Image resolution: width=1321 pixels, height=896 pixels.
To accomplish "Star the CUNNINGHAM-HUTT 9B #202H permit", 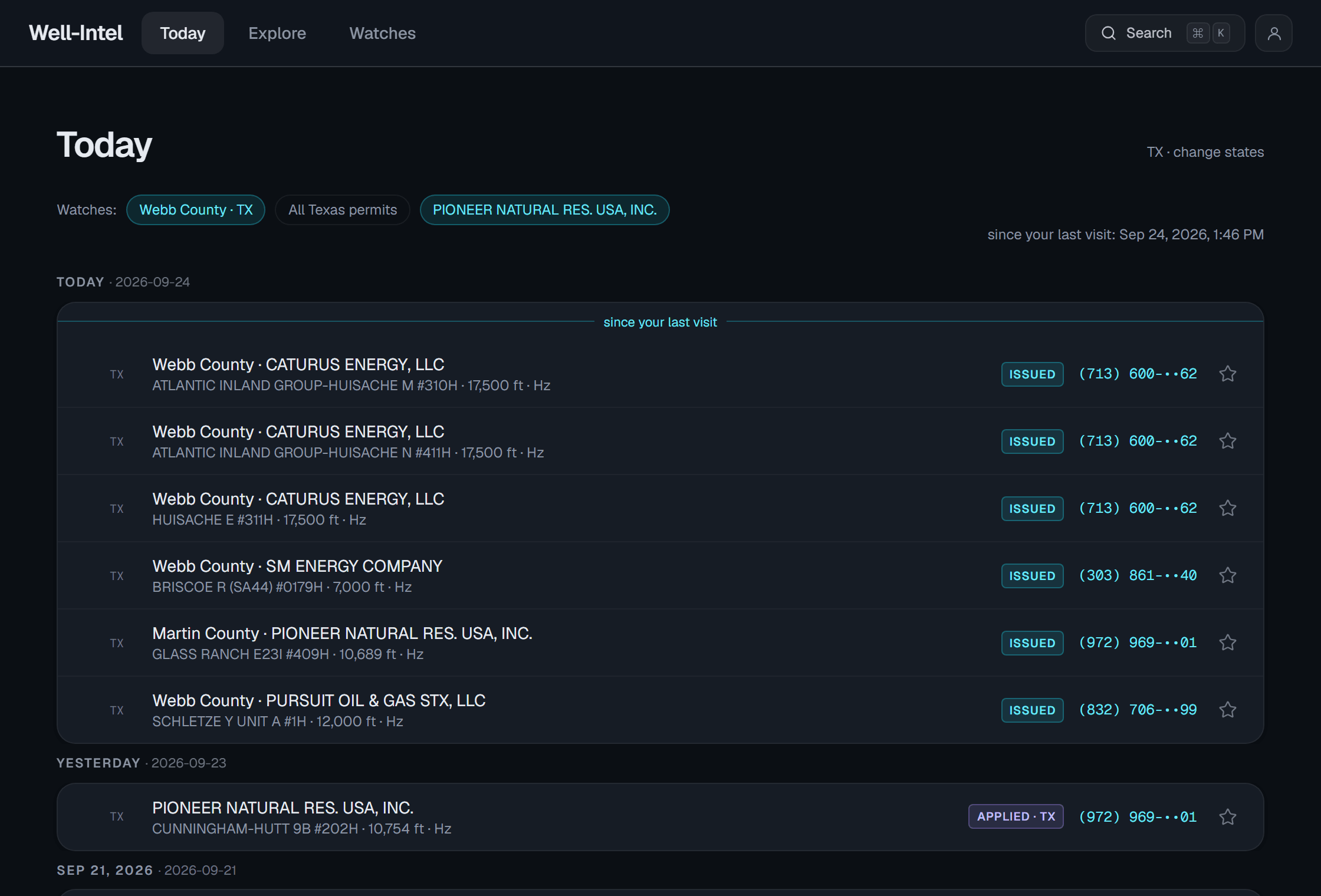I will pyautogui.click(x=1227, y=817).
